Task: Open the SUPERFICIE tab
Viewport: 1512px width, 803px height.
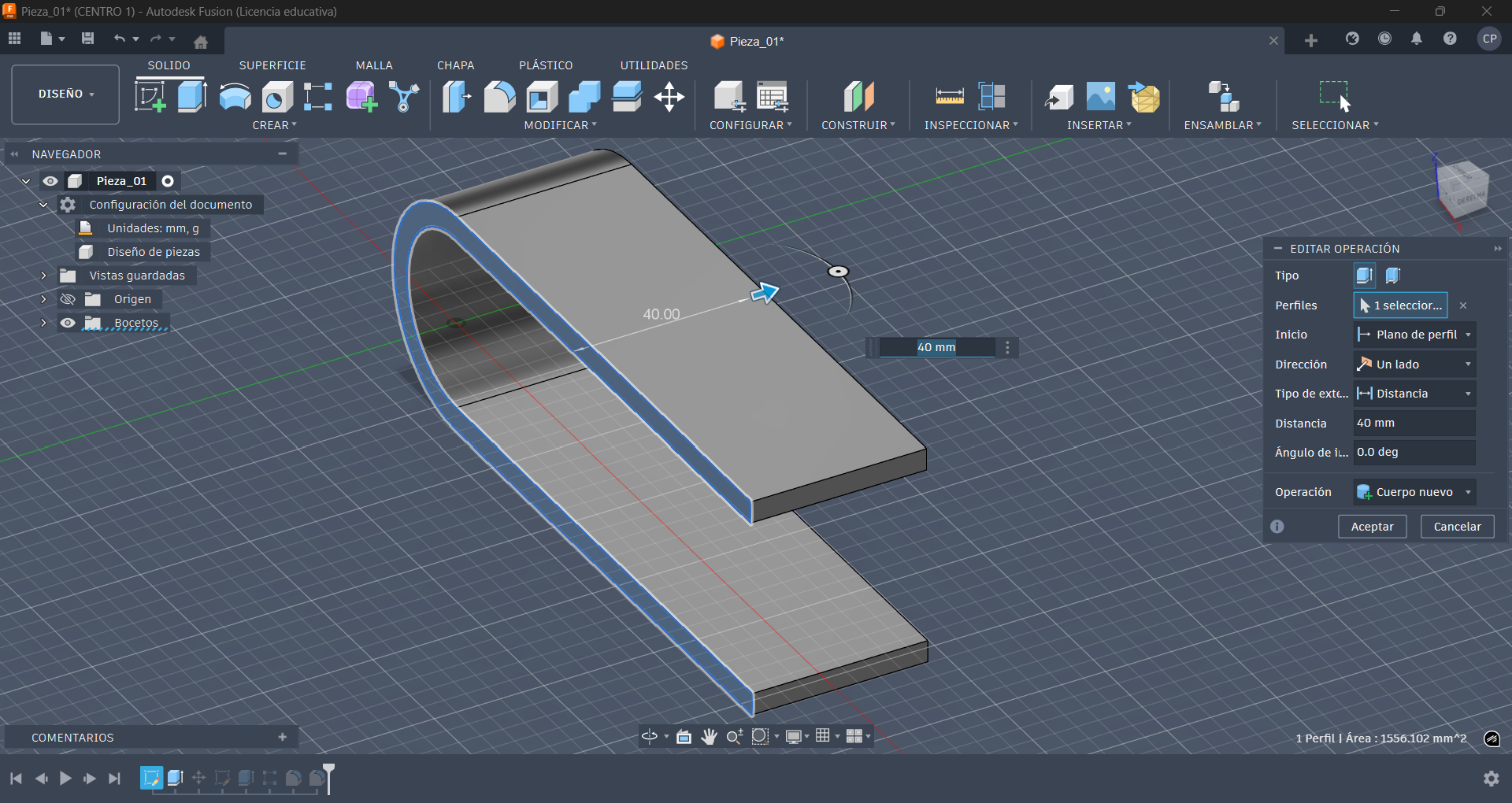Action: (272, 65)
